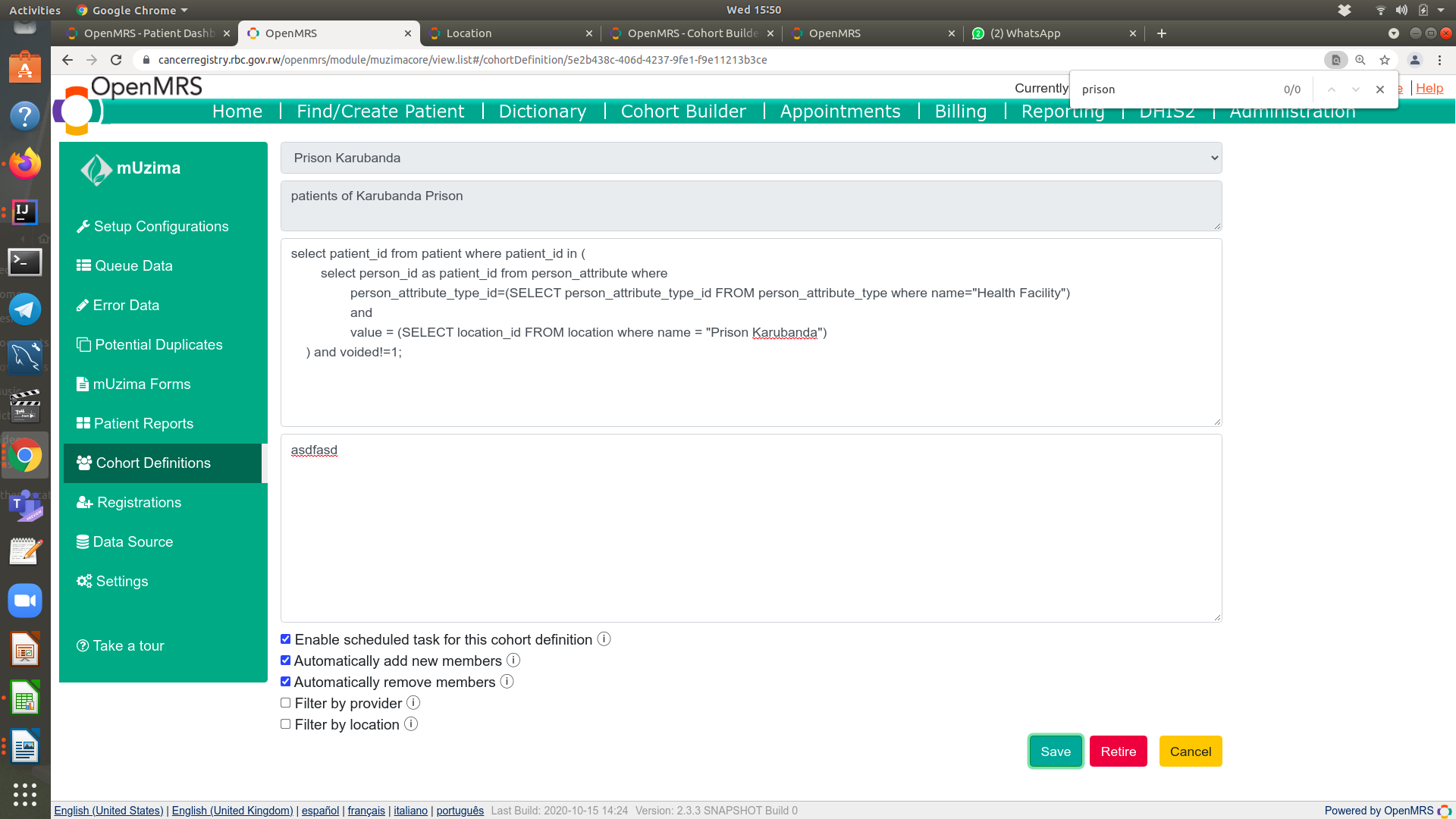The width and height of the screenshot is (1456, 819).
Task: Switch language to español
Action: tap(320, 811)
